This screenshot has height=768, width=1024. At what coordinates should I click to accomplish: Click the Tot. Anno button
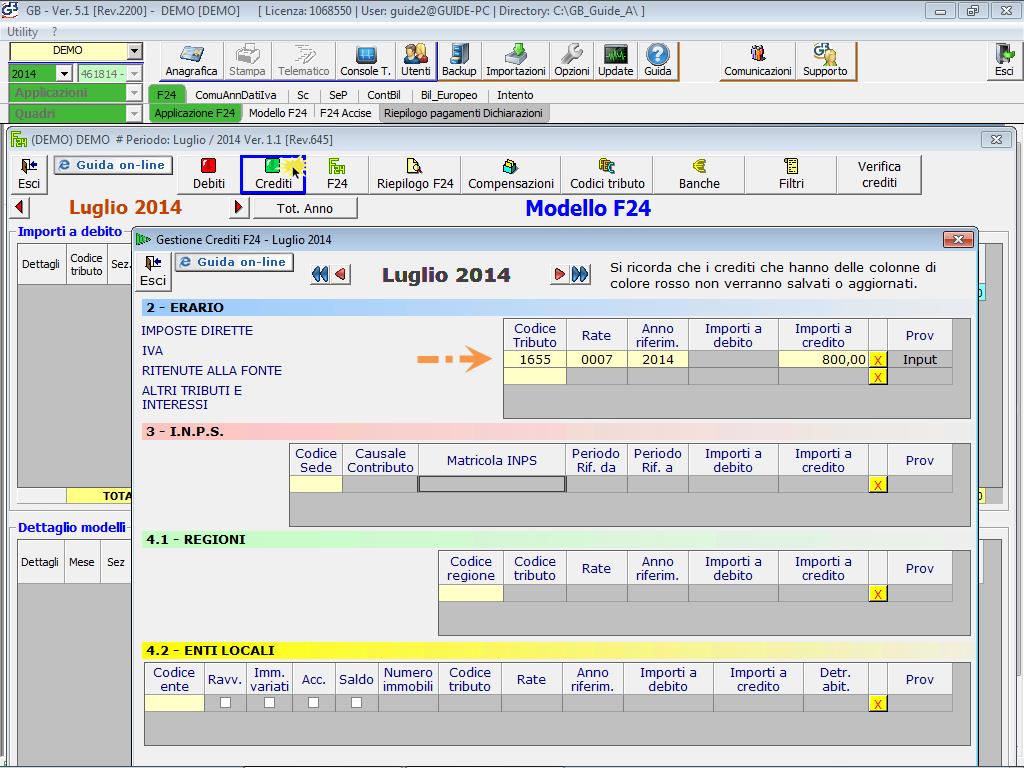(x=304, y=208)
